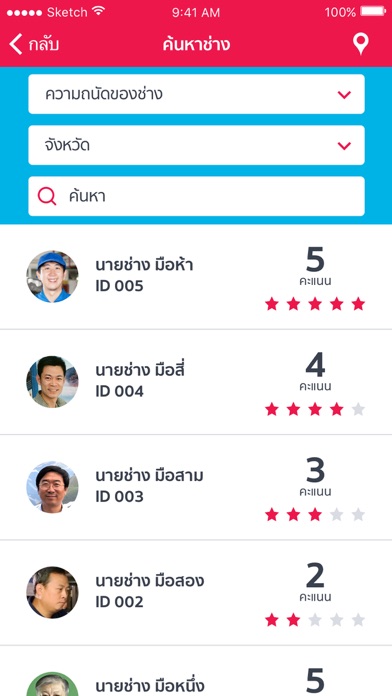Focus the ค้นหา search input field
The image size is (392, 696).
196,196
